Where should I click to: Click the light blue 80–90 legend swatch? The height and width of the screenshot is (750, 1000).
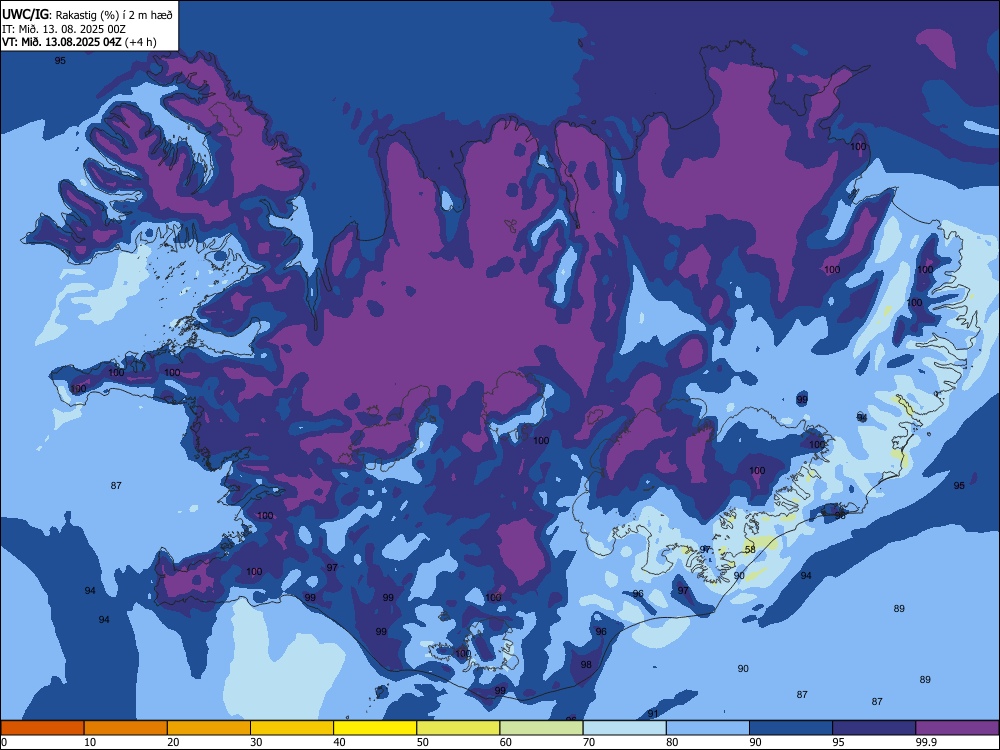708,728
